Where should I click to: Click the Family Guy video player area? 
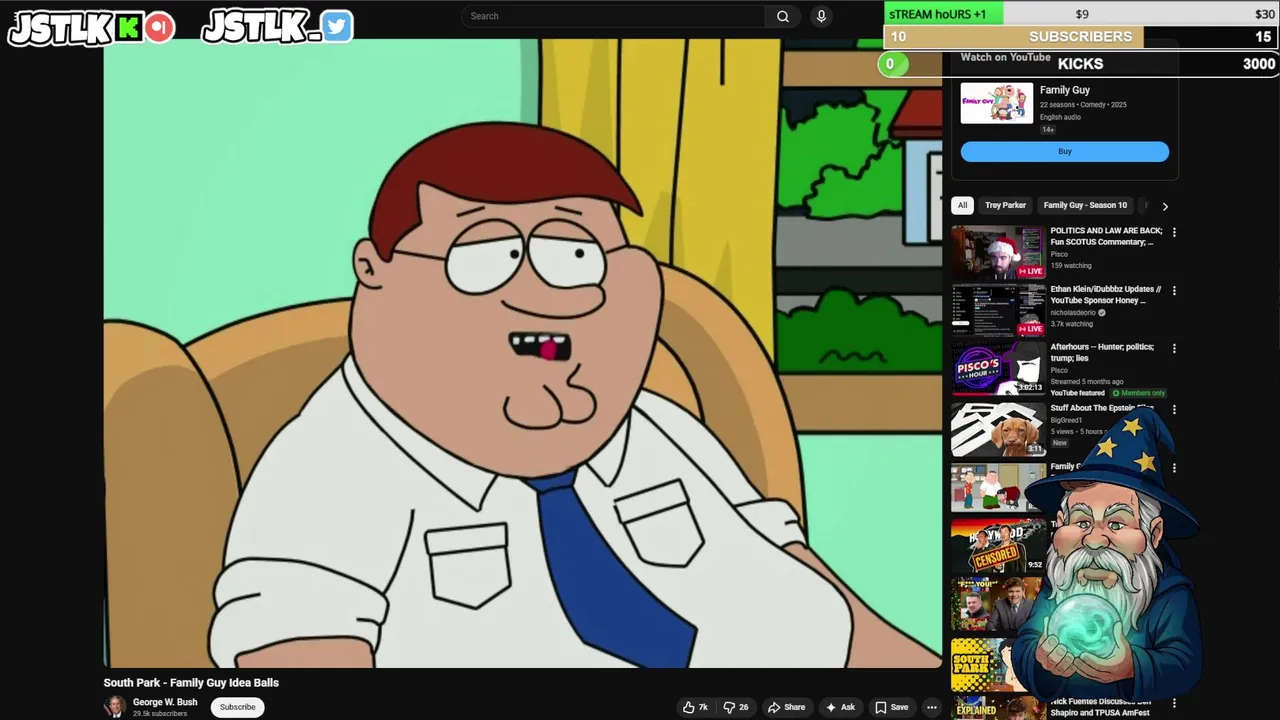point(522,353)
